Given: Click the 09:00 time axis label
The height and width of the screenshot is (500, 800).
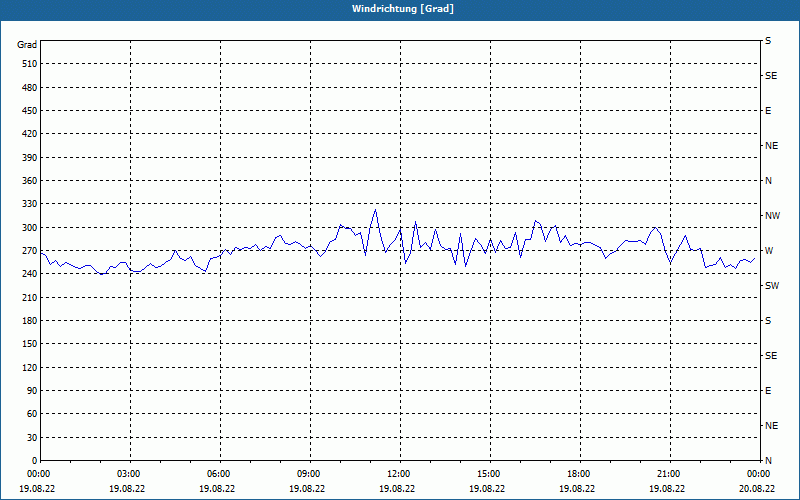Looking at the screenshot, I should (x=309, y=474).
